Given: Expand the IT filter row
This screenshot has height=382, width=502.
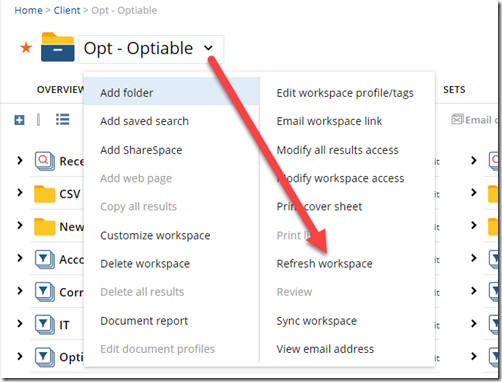Looking at the screenshot, I should 20,323.
